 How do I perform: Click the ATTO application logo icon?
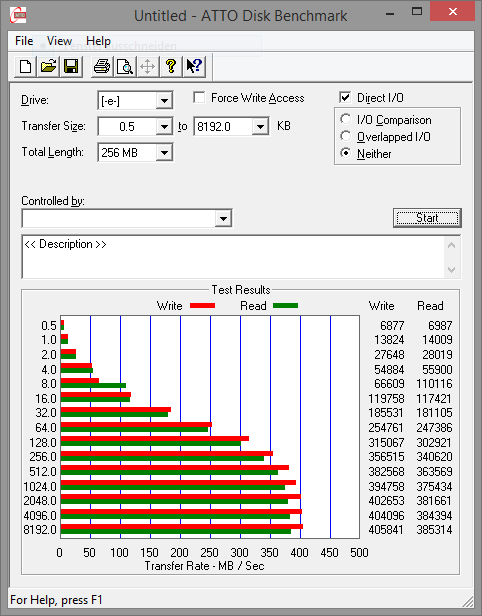[18, 15]
